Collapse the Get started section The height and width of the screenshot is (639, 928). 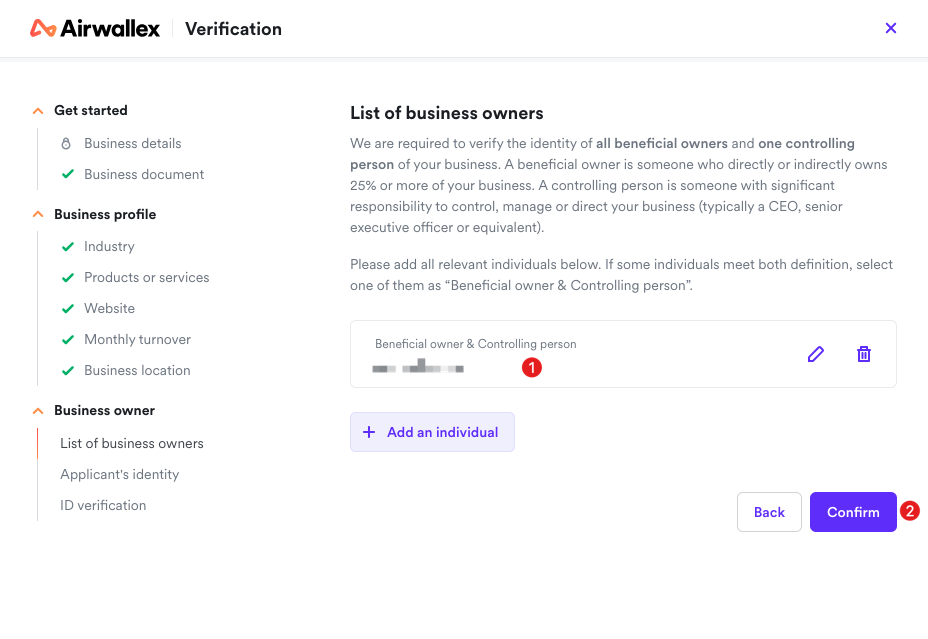(38, 111)
